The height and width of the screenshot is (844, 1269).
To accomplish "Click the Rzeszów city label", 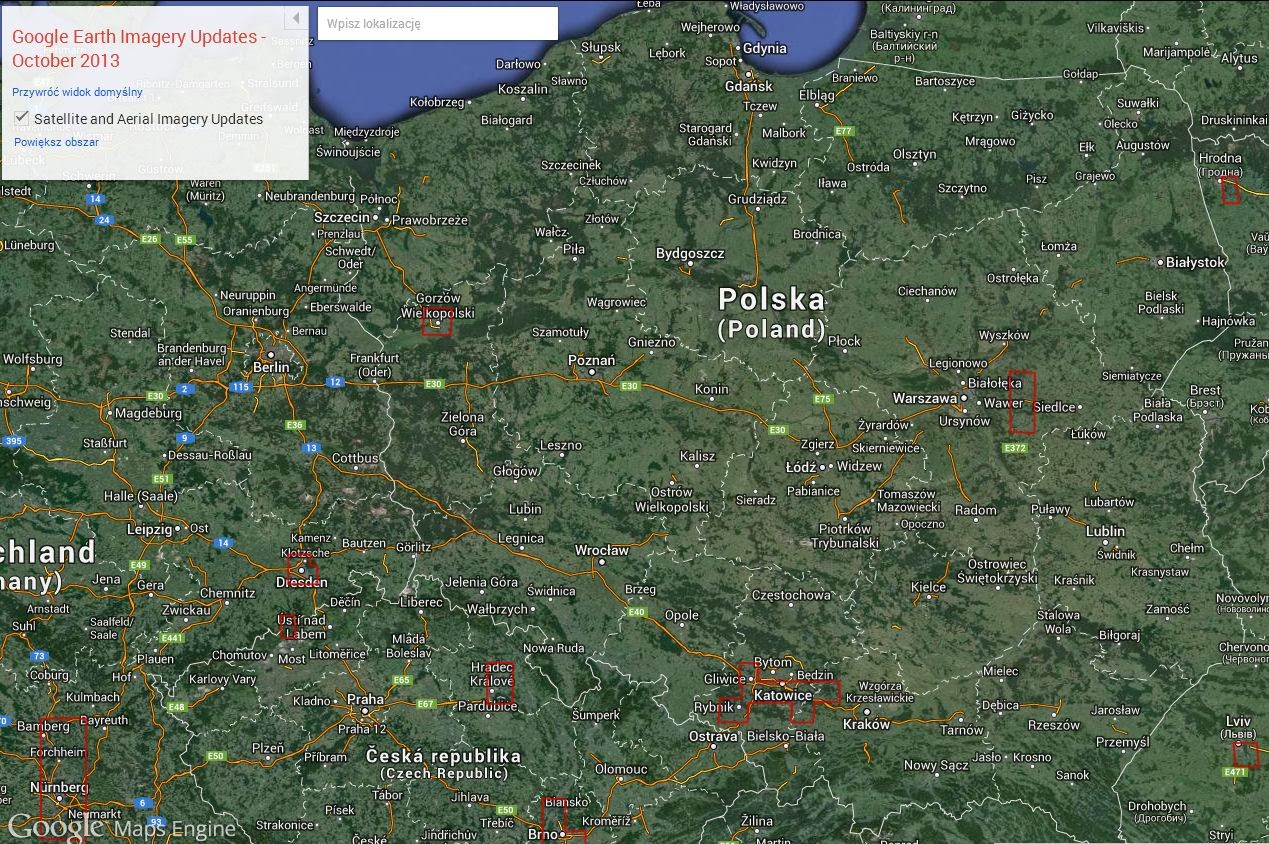I will click(x=1053, y=725).
